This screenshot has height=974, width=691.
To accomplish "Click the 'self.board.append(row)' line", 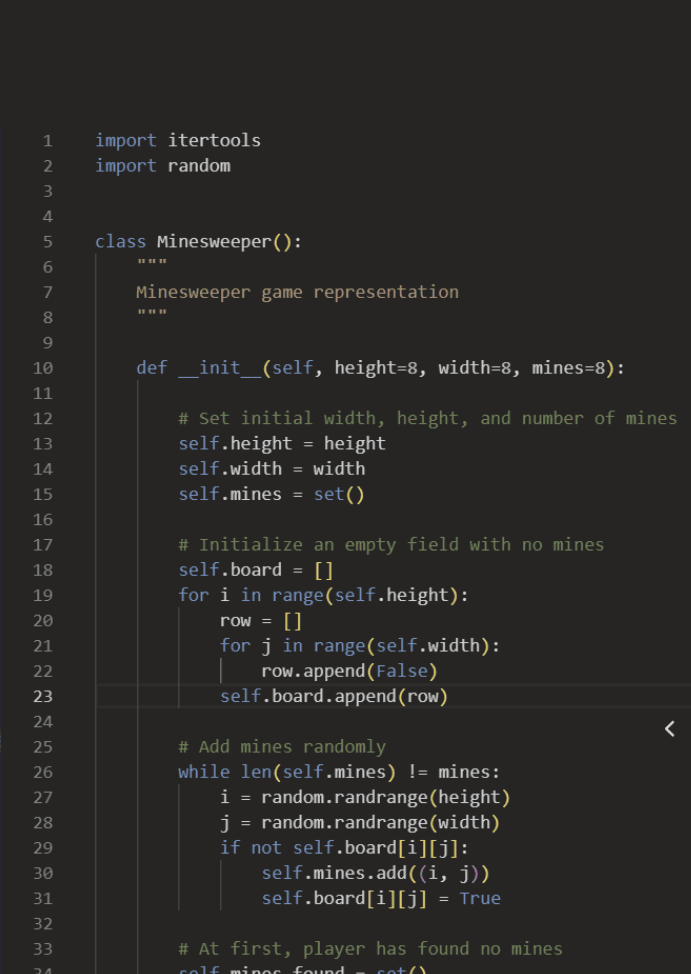I will coord(334,696).
